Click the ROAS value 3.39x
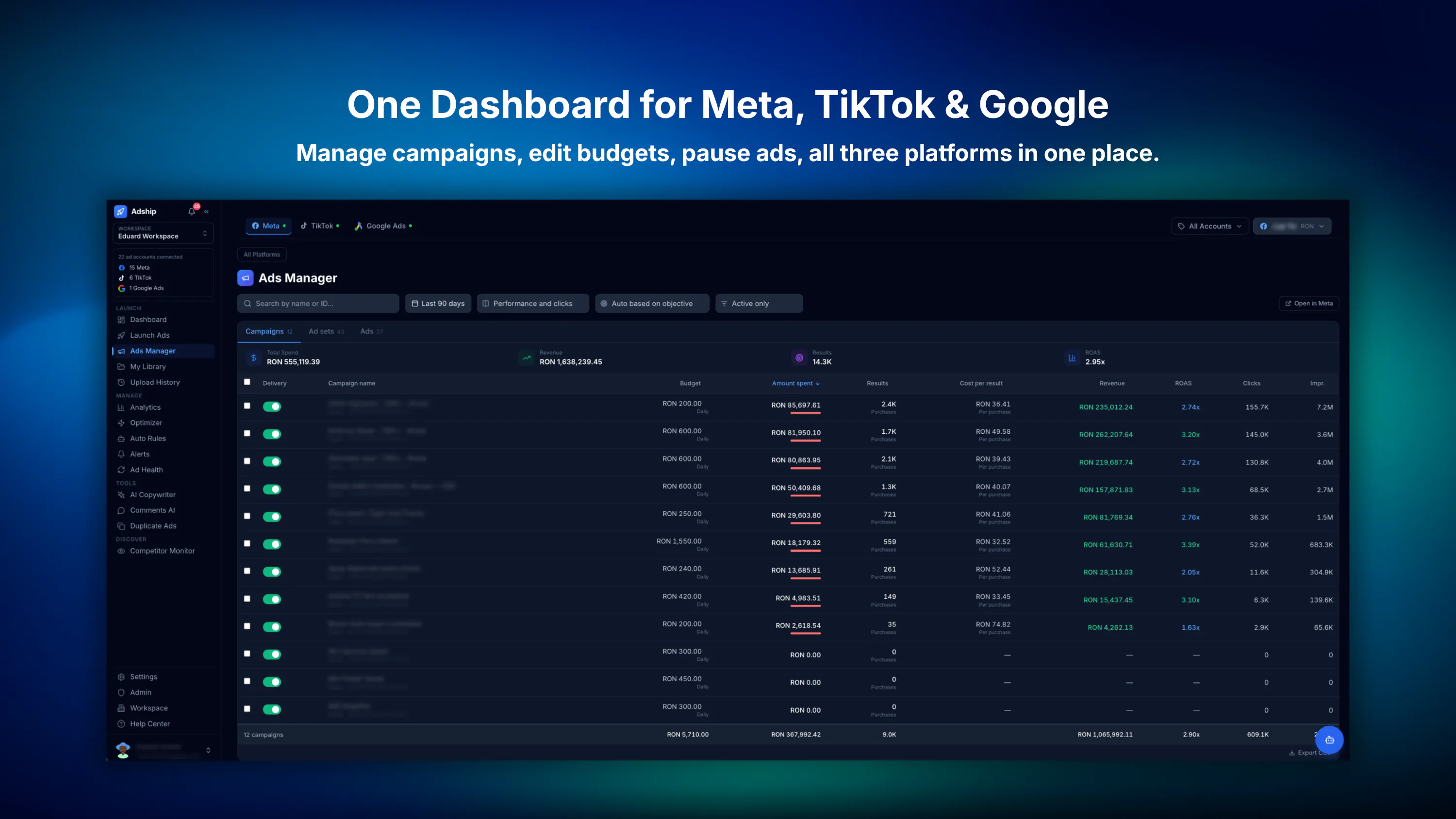Image resolution: width=1456 pixels, height=819 pixels. [x=1191, y=545]
